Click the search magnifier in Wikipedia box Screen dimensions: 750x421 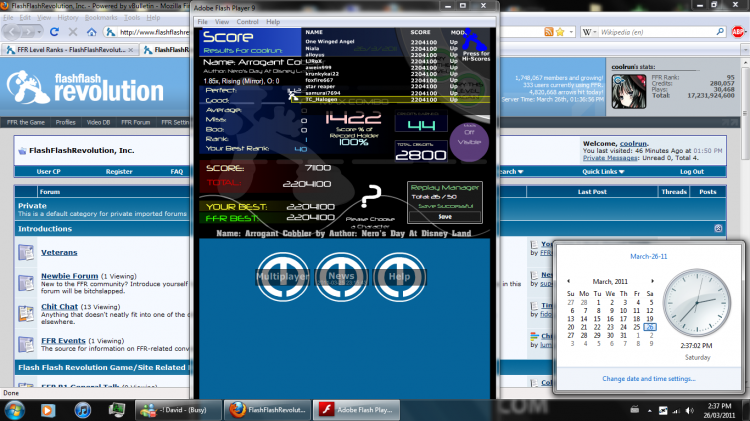click(720, 32)
